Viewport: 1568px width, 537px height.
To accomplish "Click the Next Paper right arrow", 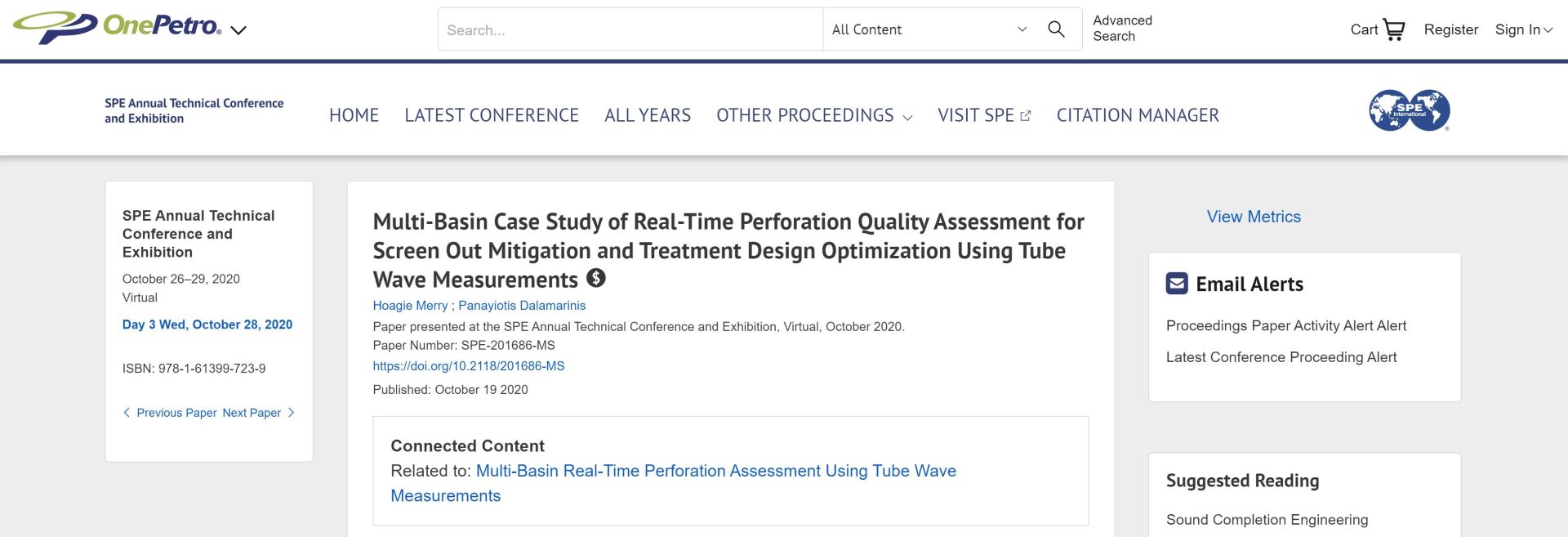I will (x=291, y=413).
